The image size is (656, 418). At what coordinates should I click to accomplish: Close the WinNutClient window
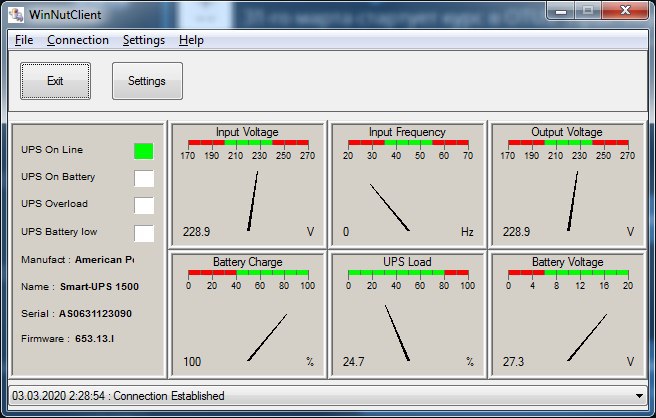click(625, 10)
